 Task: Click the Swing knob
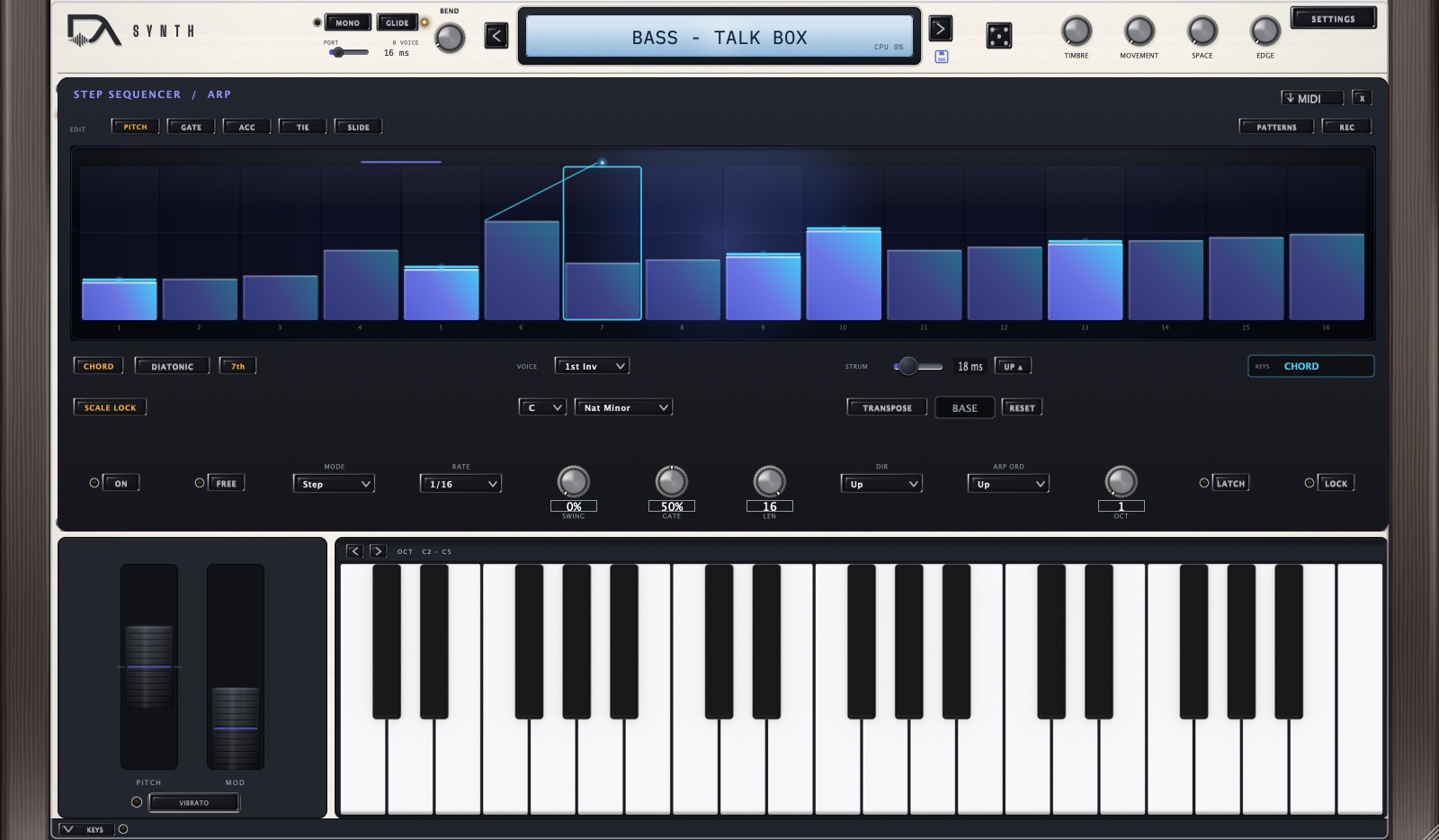(574, 482)
